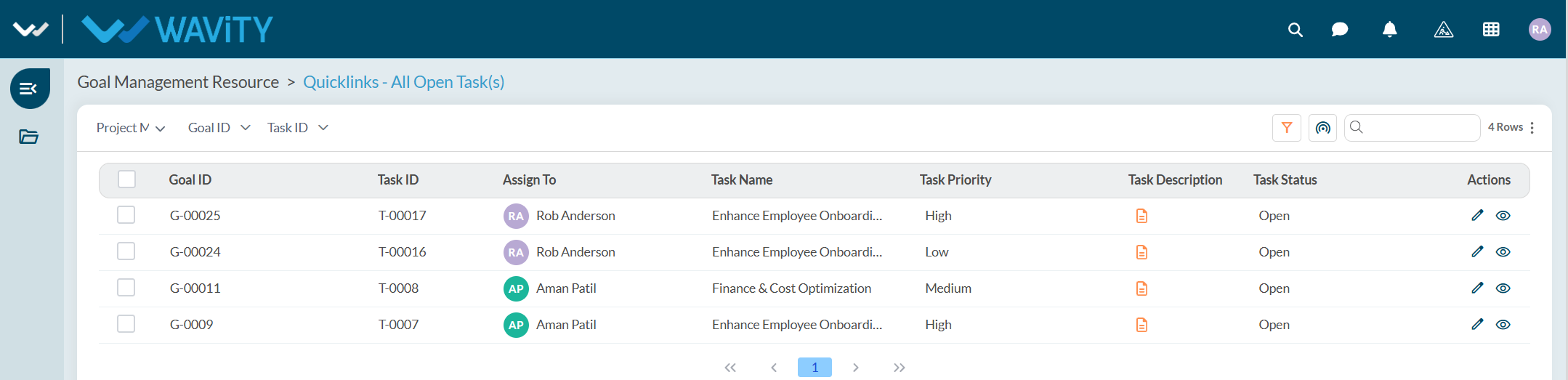Click the magnifier inside the table search box
This screenshot has height=380, width=1568.
pyautogui.click(x=1356, y=127)
